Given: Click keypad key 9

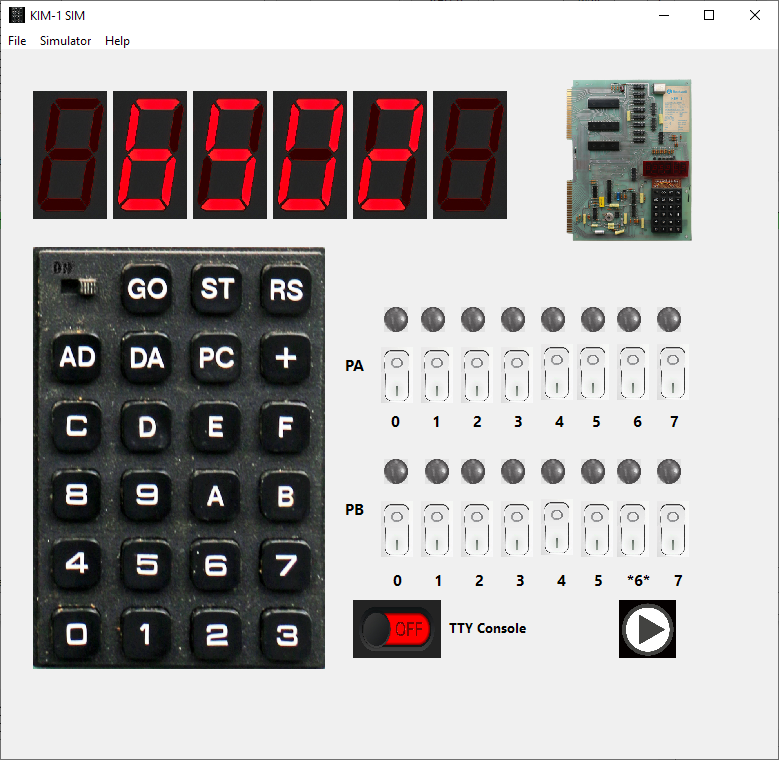Looking at the screenshot, I should tap(147, 495).
